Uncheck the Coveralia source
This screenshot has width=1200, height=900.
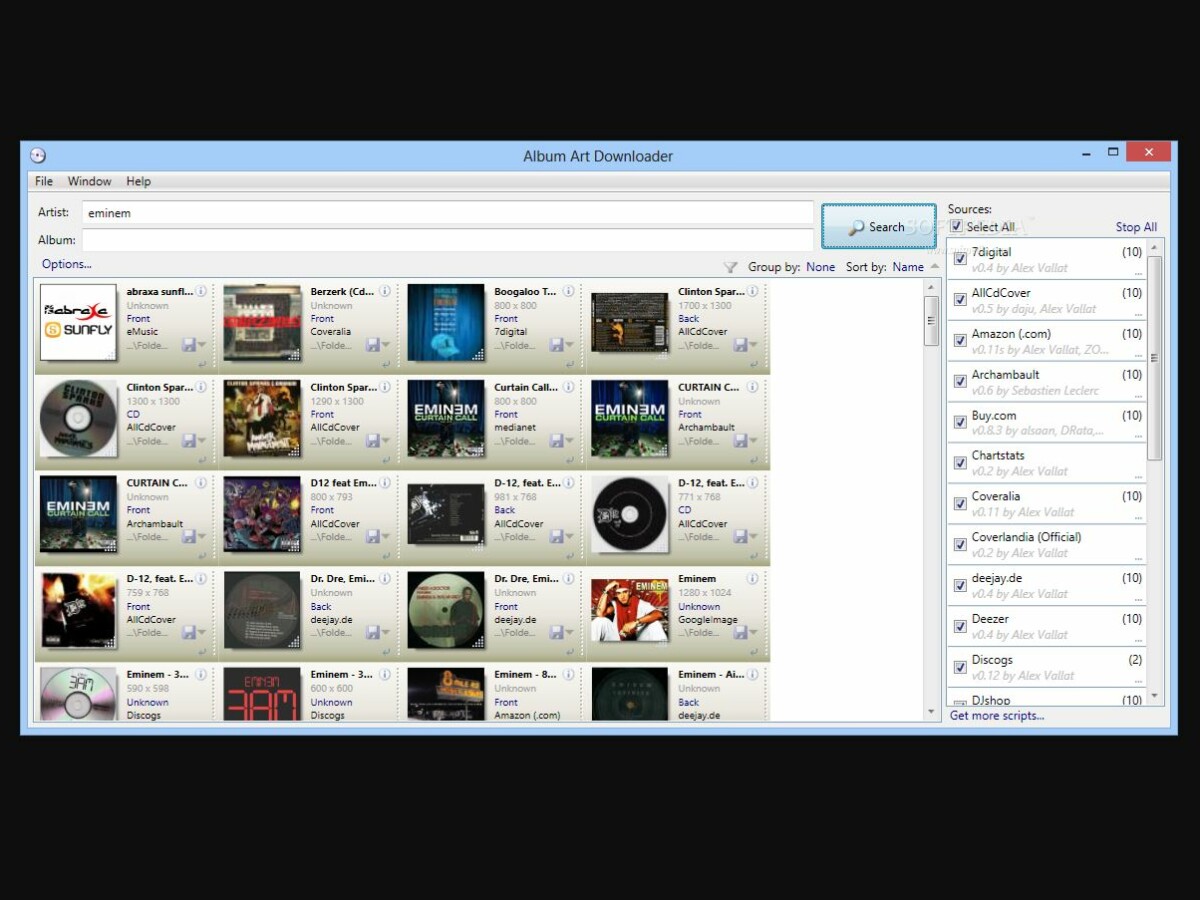tap(960, 504)
